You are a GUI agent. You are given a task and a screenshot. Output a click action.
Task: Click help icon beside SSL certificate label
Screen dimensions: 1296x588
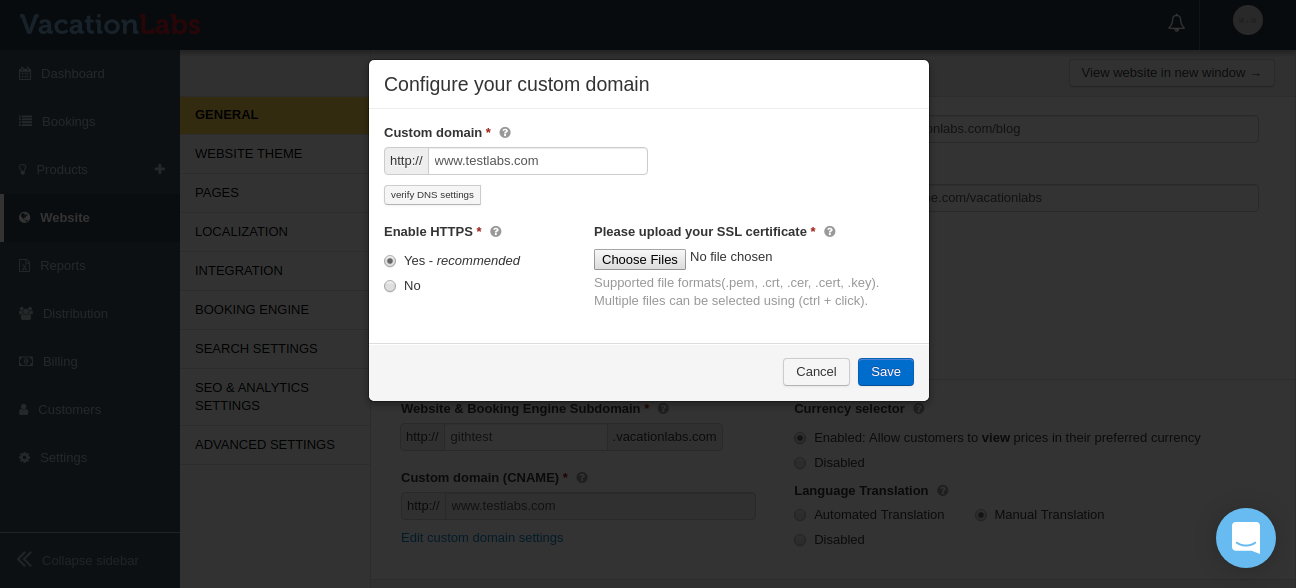click(829, 232)
